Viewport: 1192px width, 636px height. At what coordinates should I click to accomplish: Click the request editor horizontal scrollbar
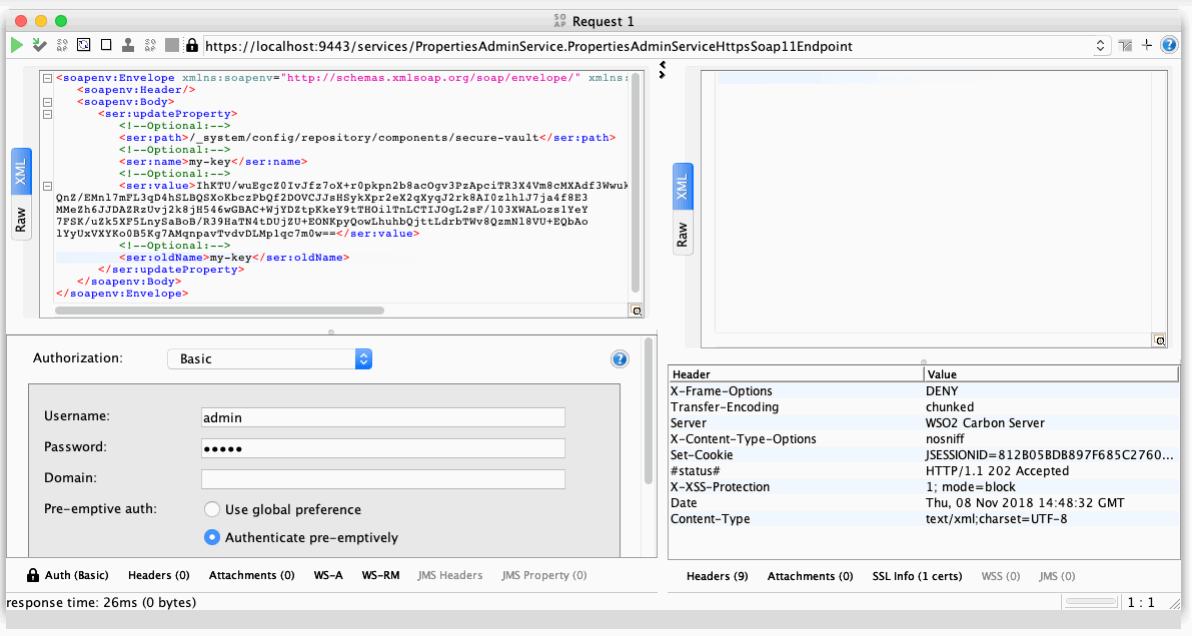[220, 311]
